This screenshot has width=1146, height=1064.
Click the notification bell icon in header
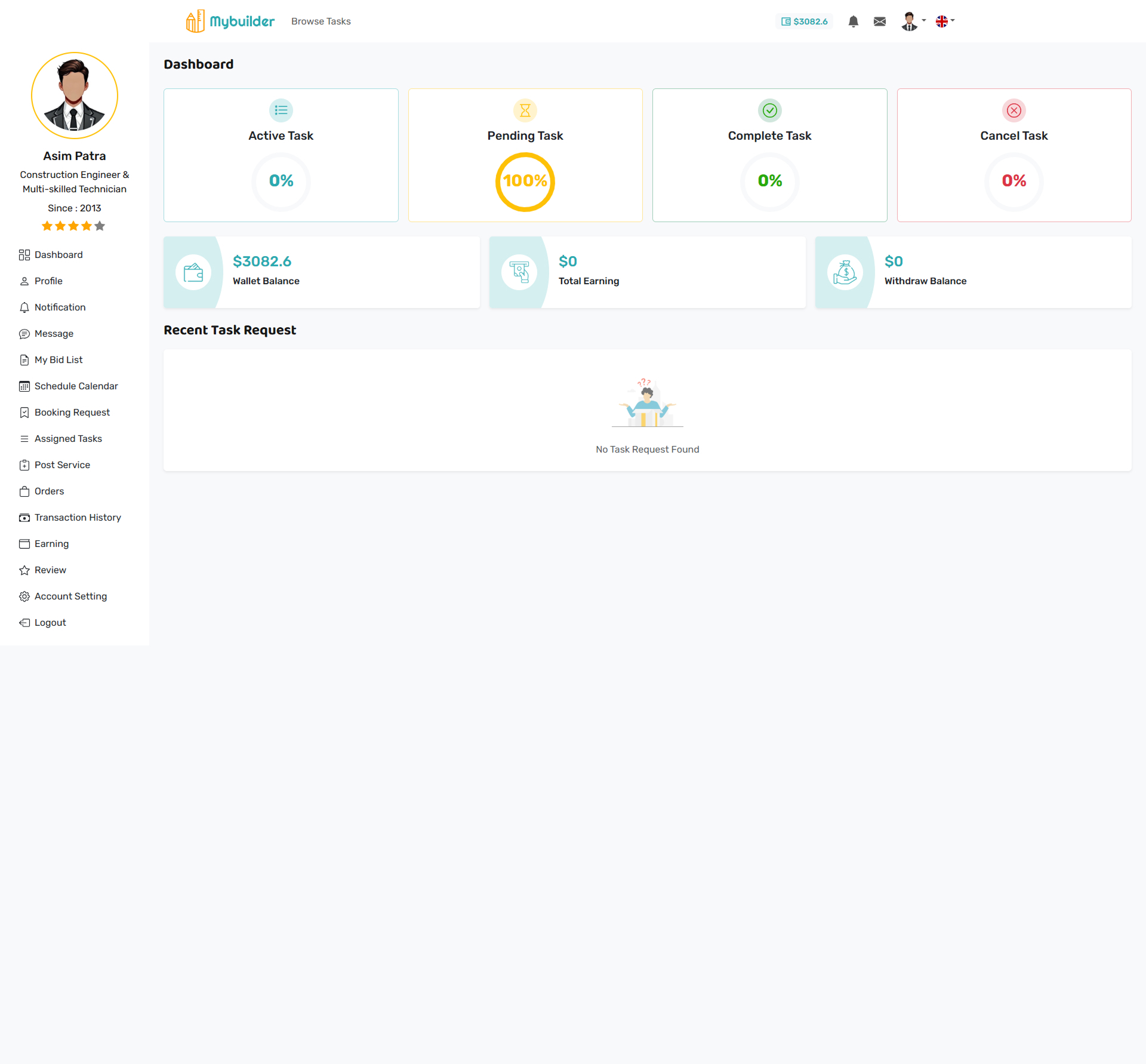coord(853,21)
